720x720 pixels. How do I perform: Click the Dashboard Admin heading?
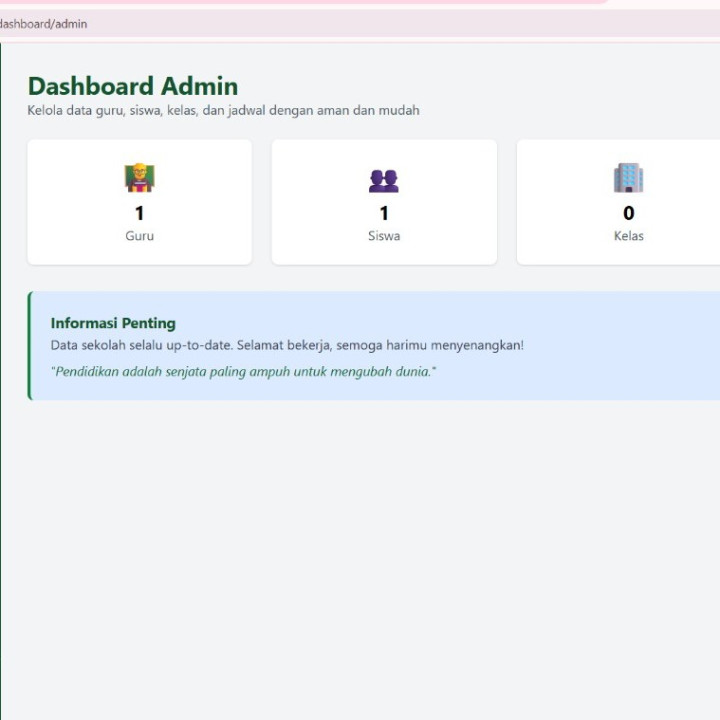point(132,86)
